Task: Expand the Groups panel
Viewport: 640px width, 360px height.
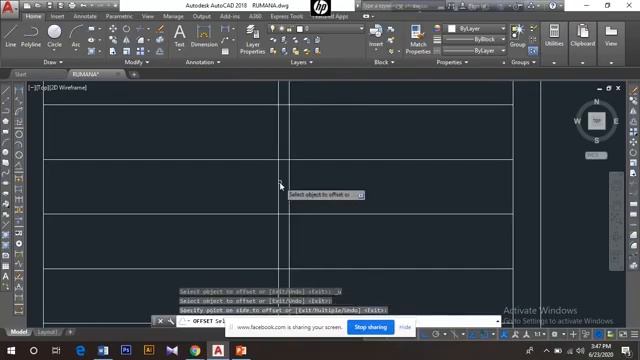Action: [x=523, y=62]
